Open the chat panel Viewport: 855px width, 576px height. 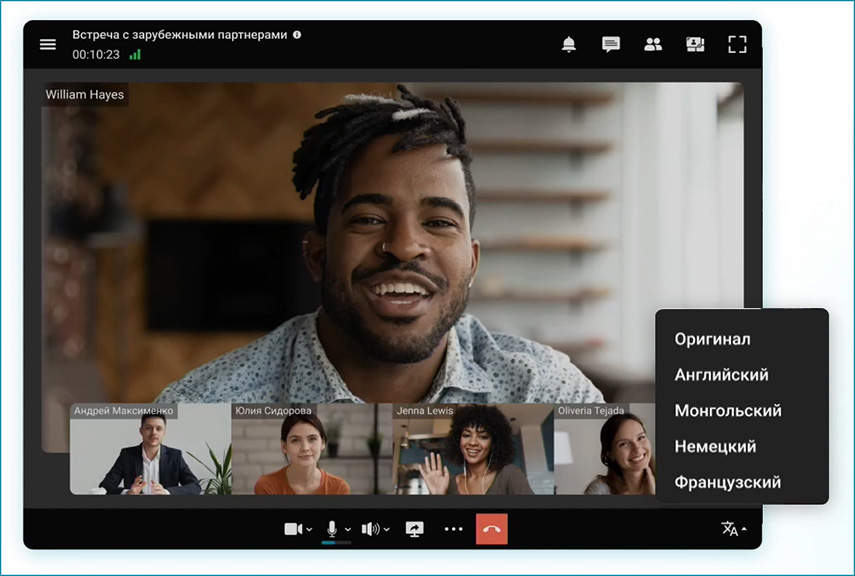coord(611,44)
